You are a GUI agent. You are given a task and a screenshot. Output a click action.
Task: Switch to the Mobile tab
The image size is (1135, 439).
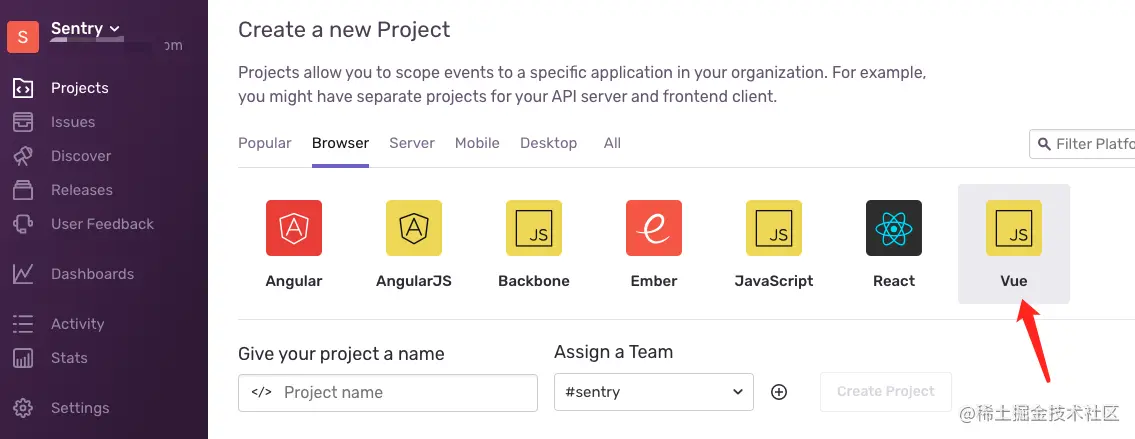477,143
